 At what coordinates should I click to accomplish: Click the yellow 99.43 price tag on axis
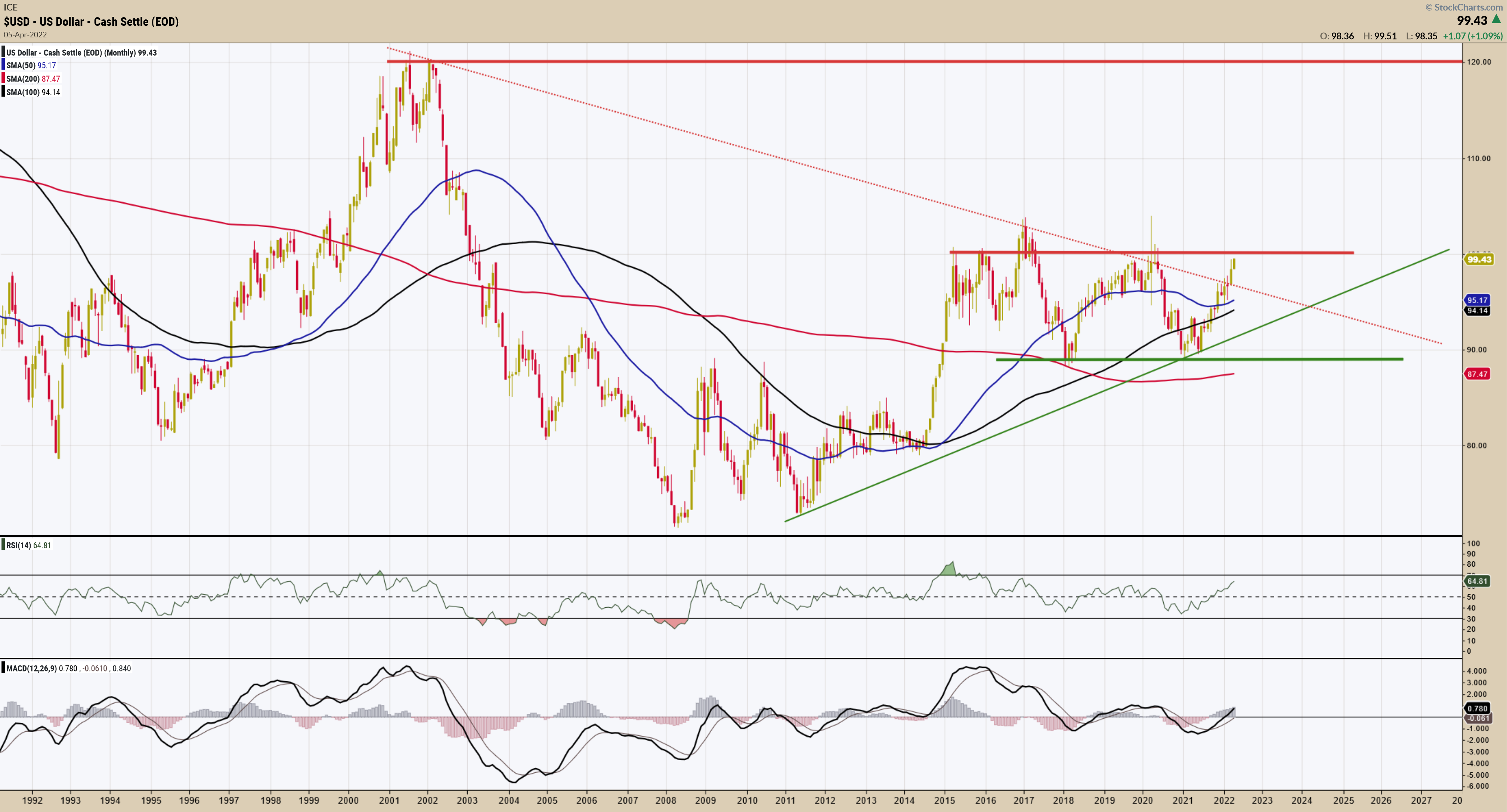1479,259
